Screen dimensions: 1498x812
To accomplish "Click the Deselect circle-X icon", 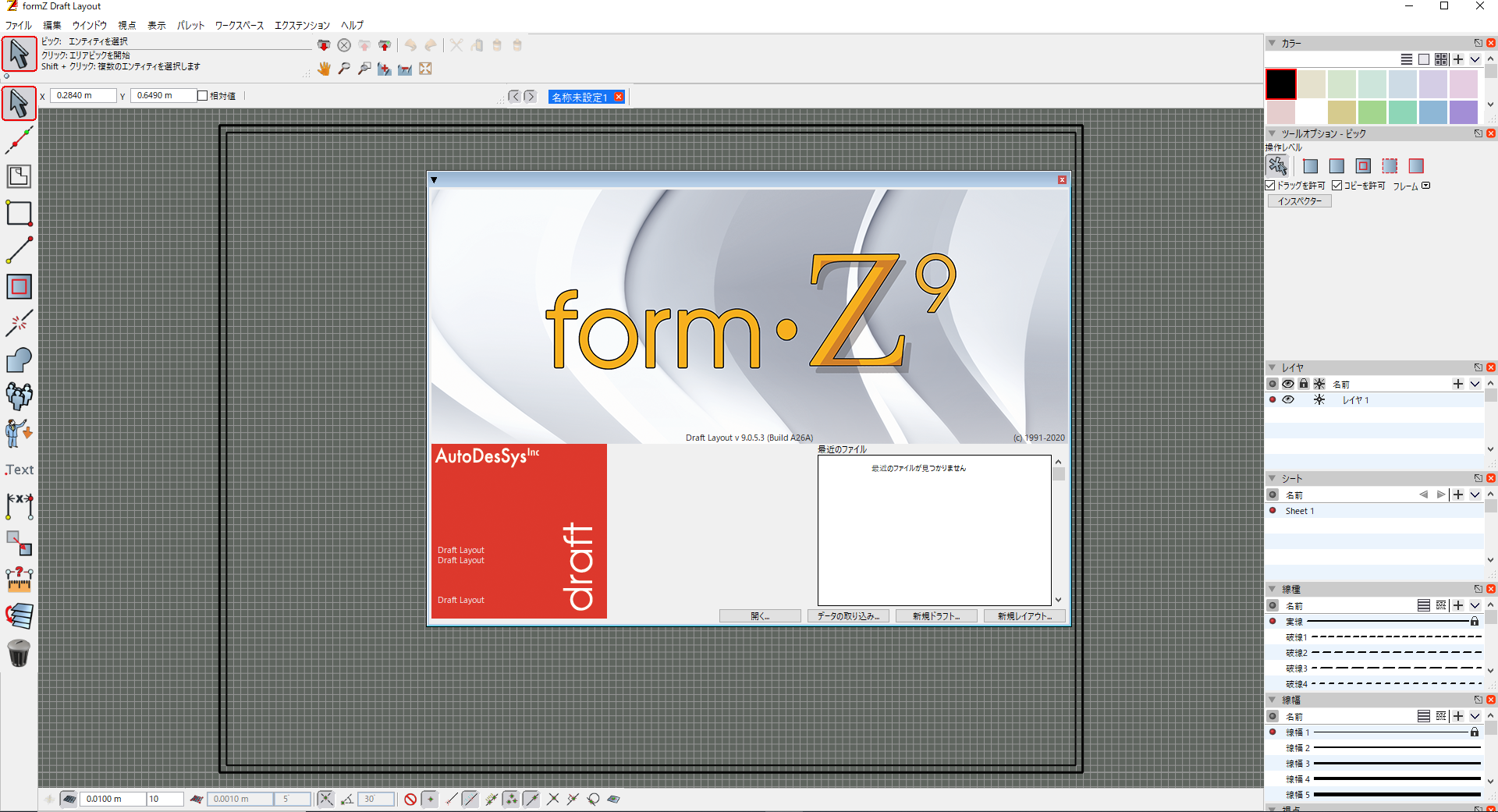I will click(x=344, y=45).
